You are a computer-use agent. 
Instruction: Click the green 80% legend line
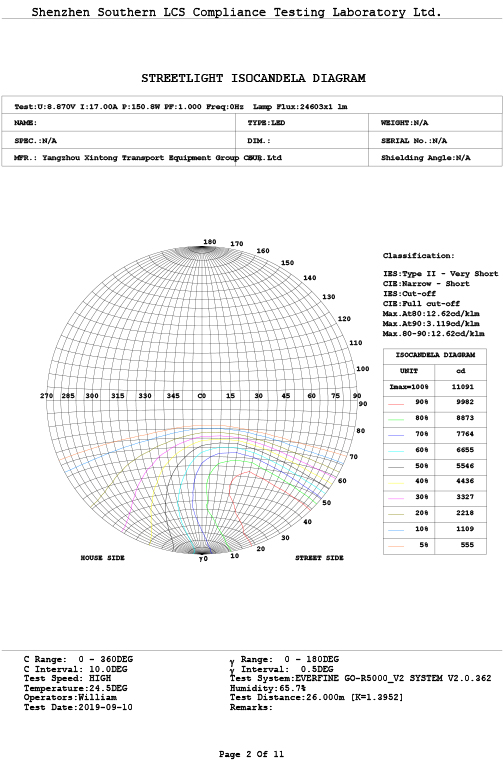(x=396, y=420)
